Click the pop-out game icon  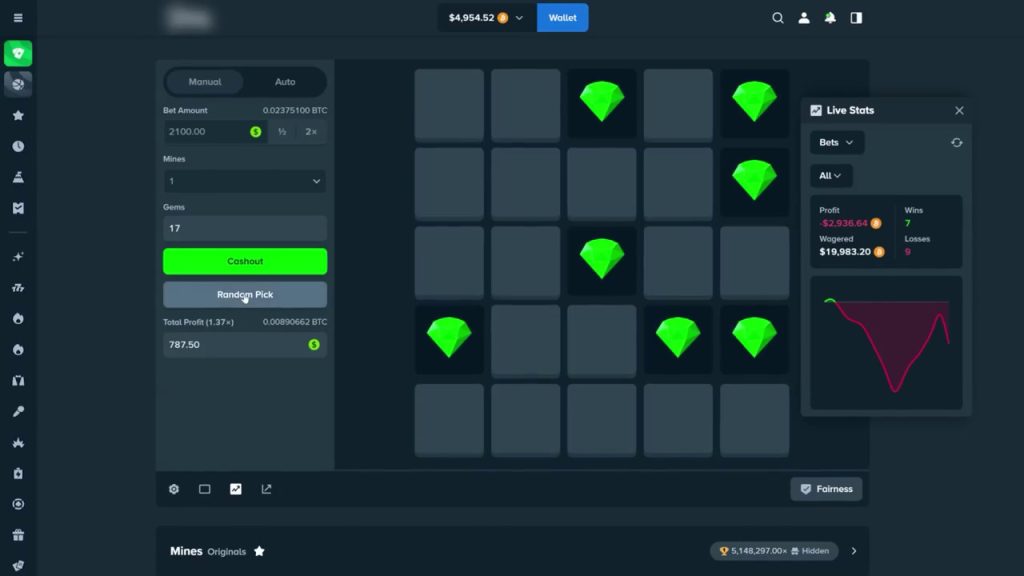pyautogui.click(x=266, y=489)
